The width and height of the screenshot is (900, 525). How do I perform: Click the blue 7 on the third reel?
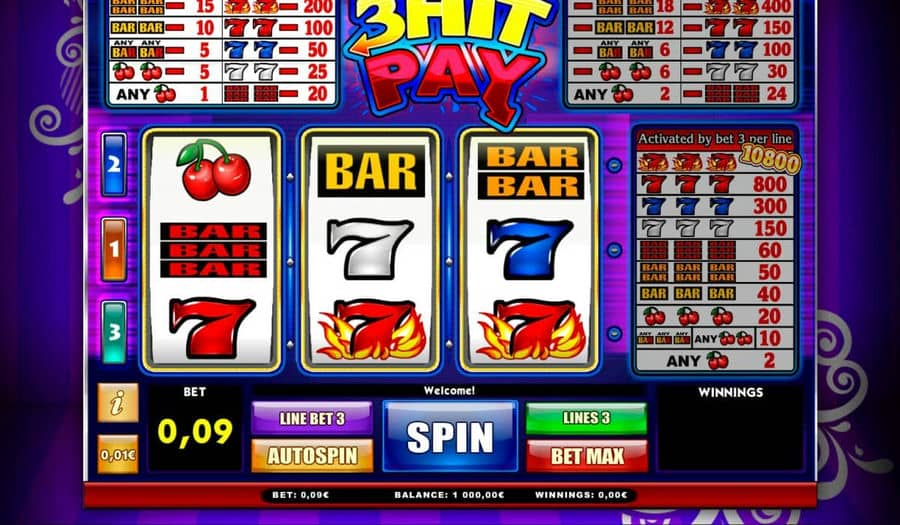pyautogui.click(x=529, y=248)
